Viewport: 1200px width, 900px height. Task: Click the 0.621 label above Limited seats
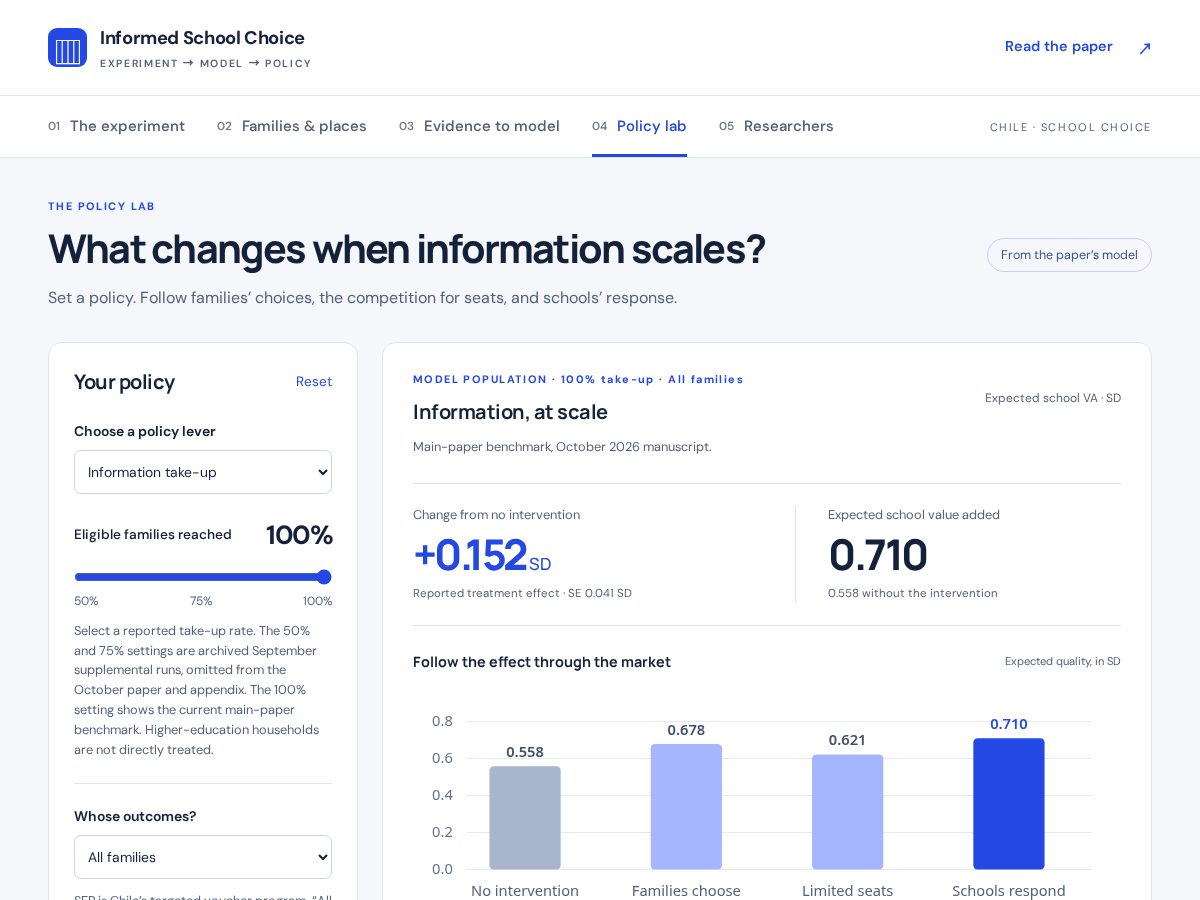847,740
